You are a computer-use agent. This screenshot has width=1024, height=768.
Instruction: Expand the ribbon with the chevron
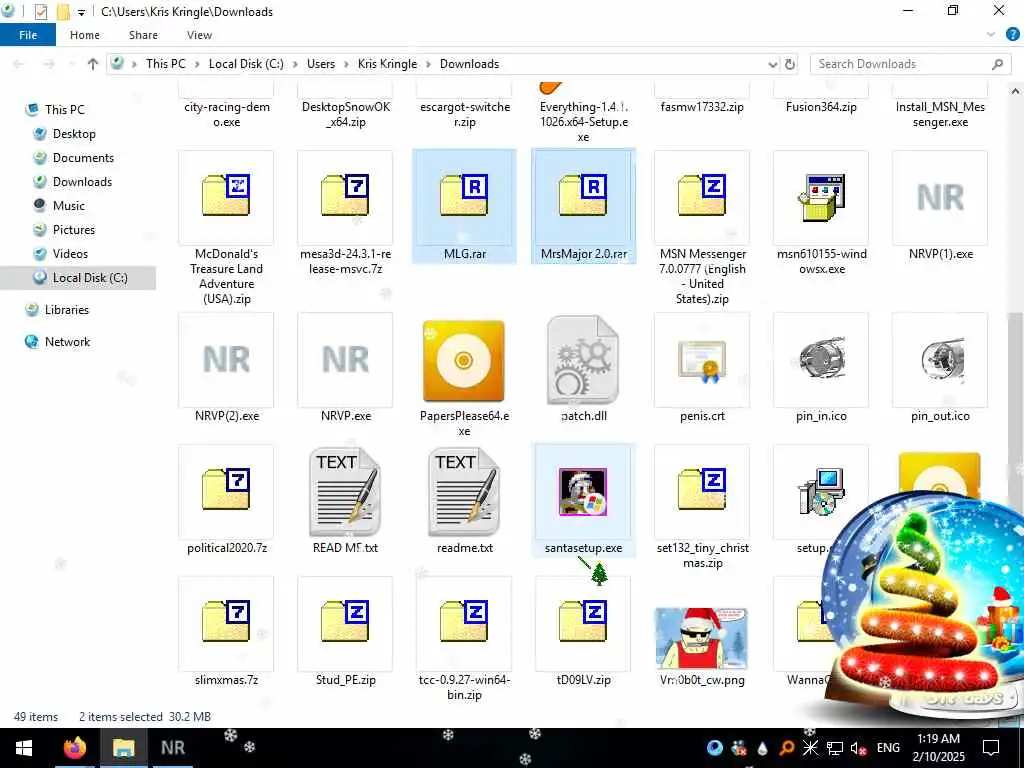click(x=991, y=35)
